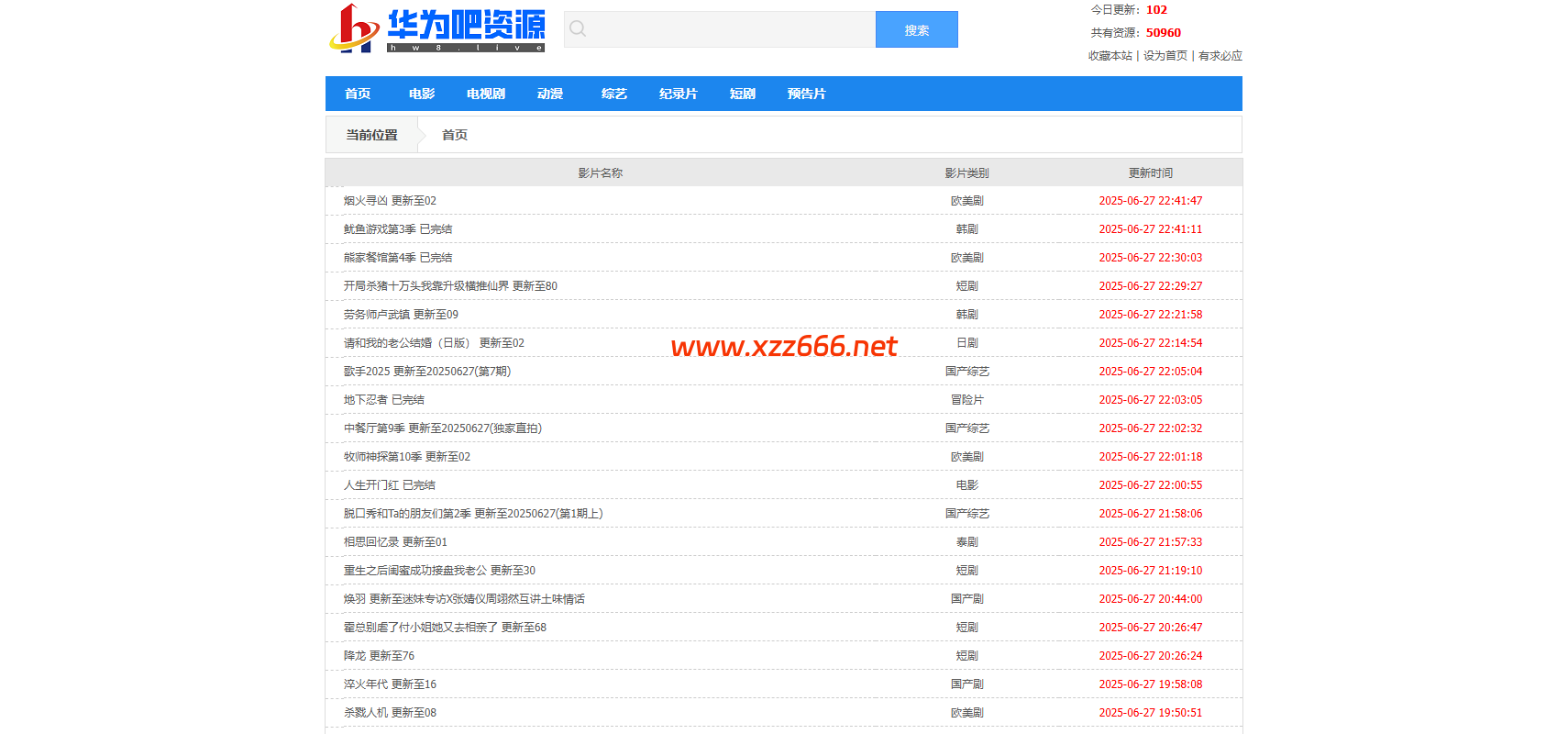
Task: Open 降龙 更新至76 entry
Action: 379,656
